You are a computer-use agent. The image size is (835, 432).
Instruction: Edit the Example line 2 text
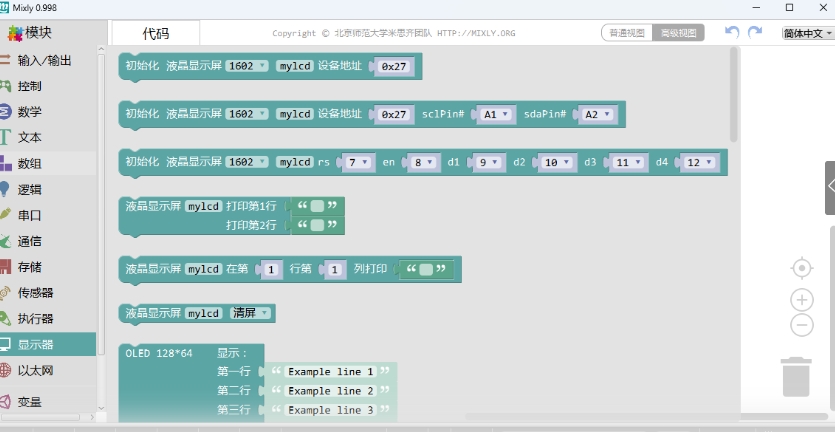[x=330, y=390]
